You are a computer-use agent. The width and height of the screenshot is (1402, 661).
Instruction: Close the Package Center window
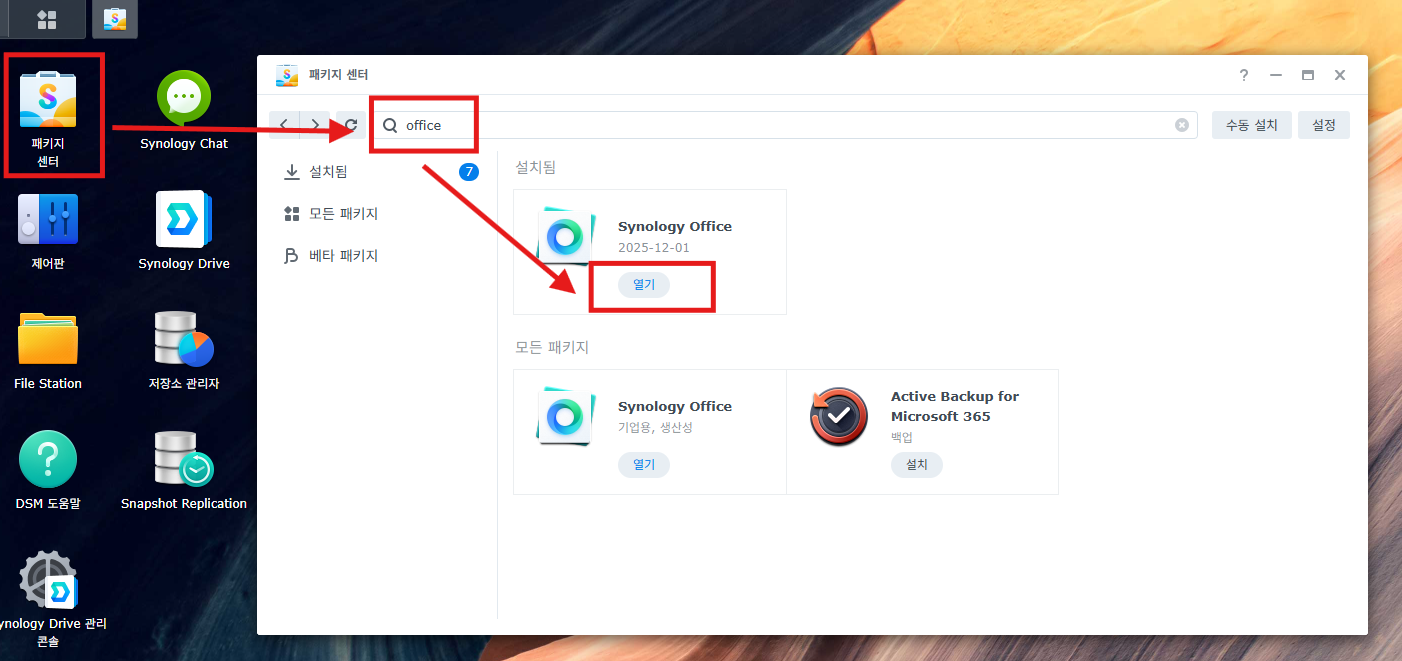pos(1340,75)
